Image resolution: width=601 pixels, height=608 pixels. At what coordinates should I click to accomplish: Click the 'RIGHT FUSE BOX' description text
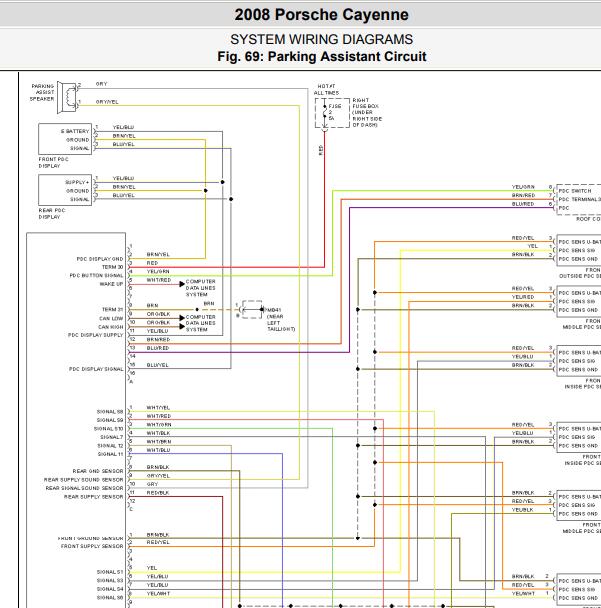[x=367, y=112]
